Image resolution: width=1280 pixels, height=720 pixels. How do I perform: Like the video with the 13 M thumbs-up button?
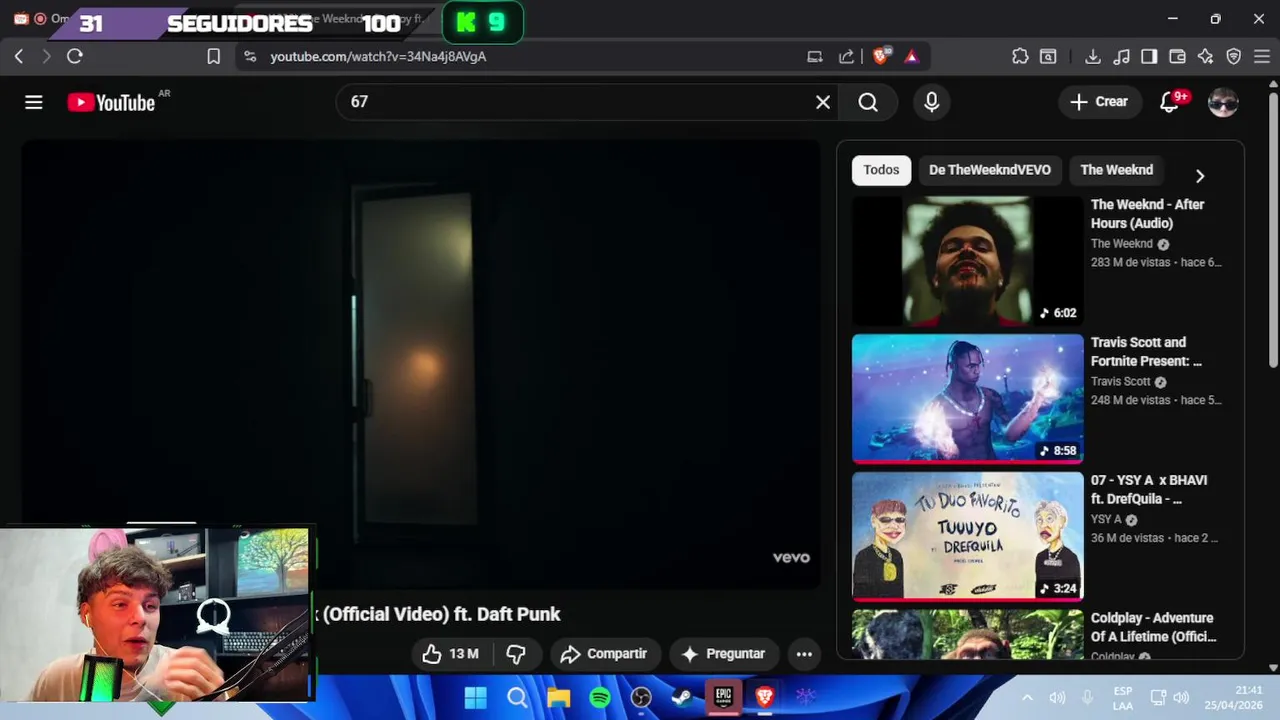(x=450, y=654)
